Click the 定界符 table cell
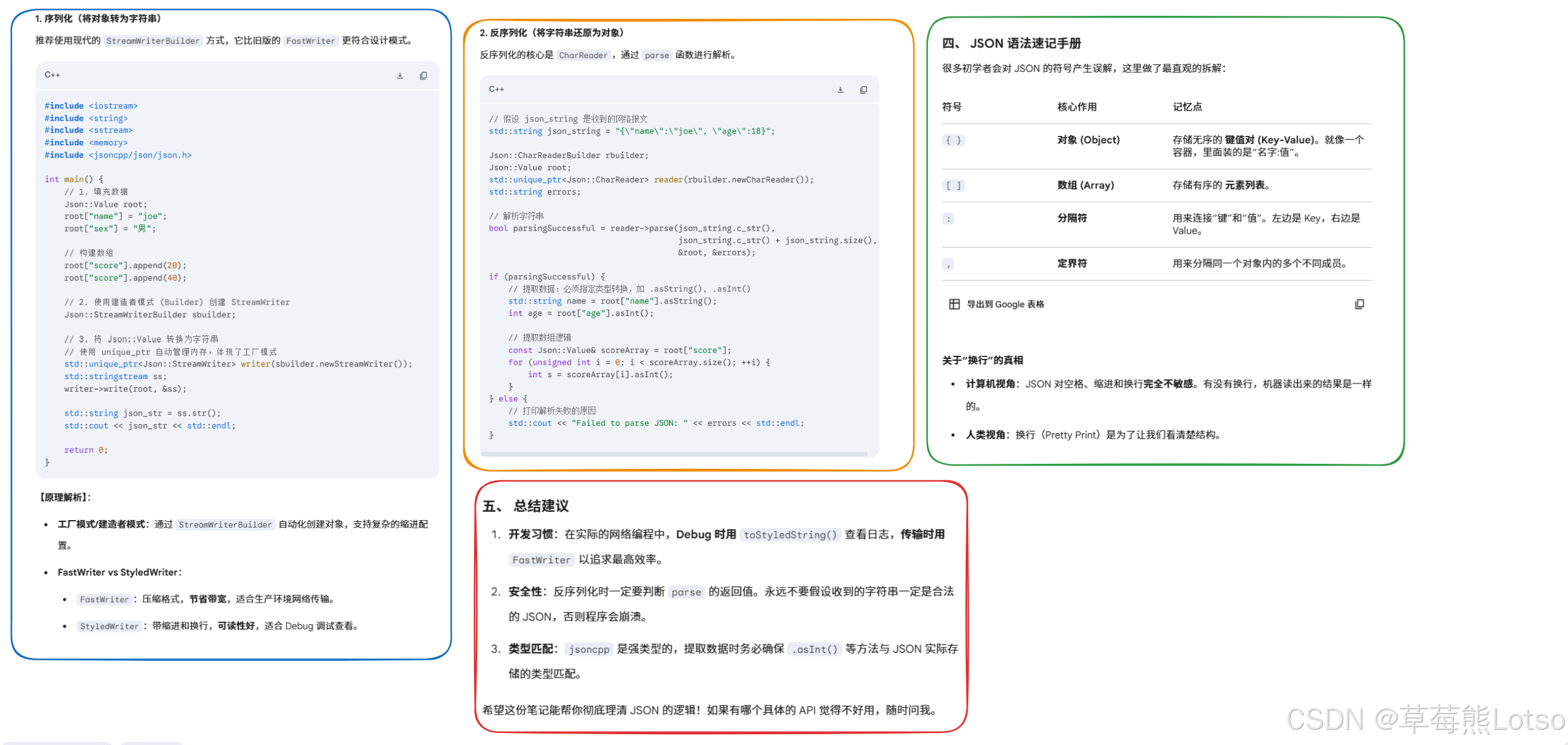 point(1072,264)
